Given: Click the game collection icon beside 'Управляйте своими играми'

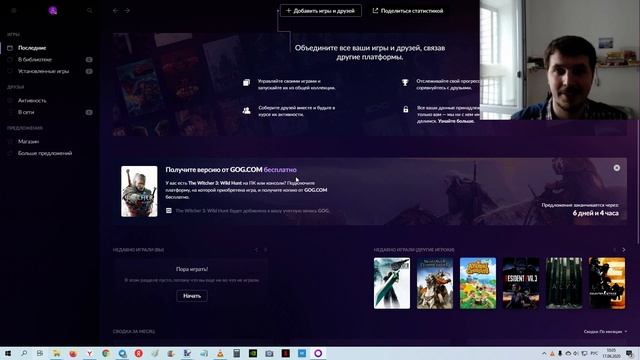Looking at the screenshot, I should 247,82.
